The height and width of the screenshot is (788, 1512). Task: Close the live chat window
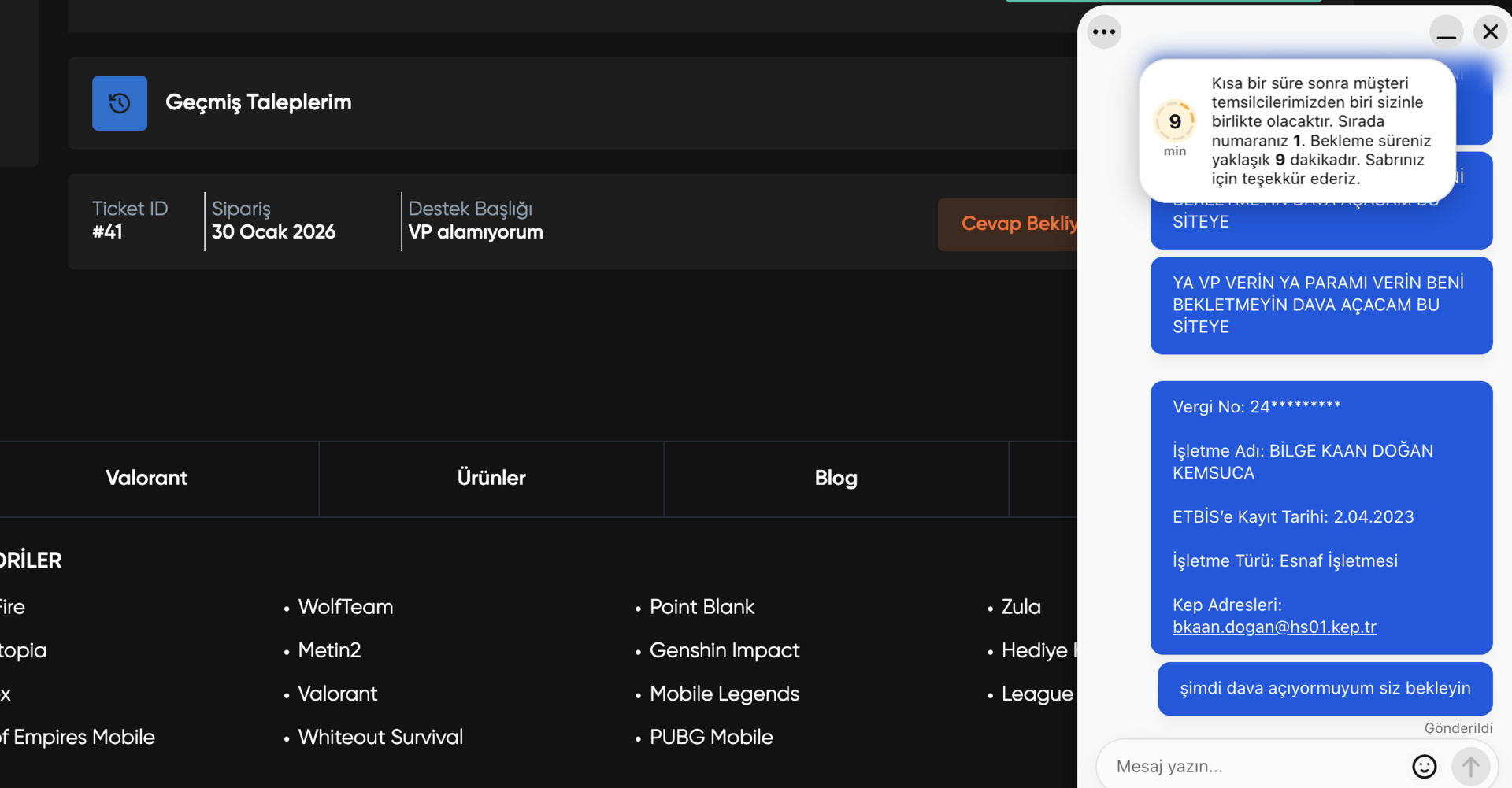coord(1490,32)
